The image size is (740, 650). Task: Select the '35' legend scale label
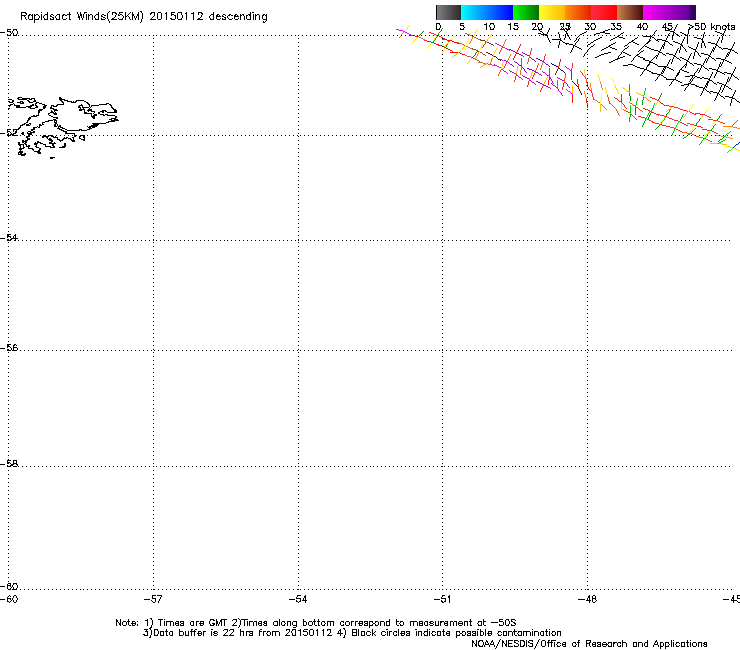pos(616,27)
